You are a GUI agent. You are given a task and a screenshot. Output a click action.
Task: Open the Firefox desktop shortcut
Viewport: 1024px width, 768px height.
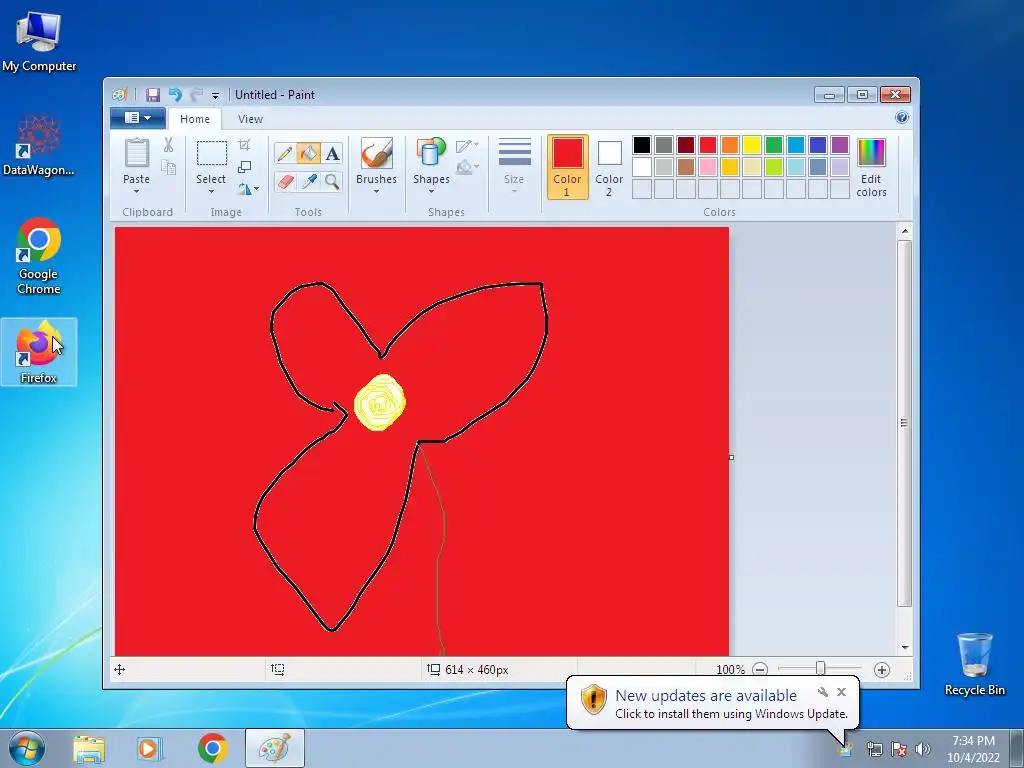pyautogui.click(x=39, y=352)
